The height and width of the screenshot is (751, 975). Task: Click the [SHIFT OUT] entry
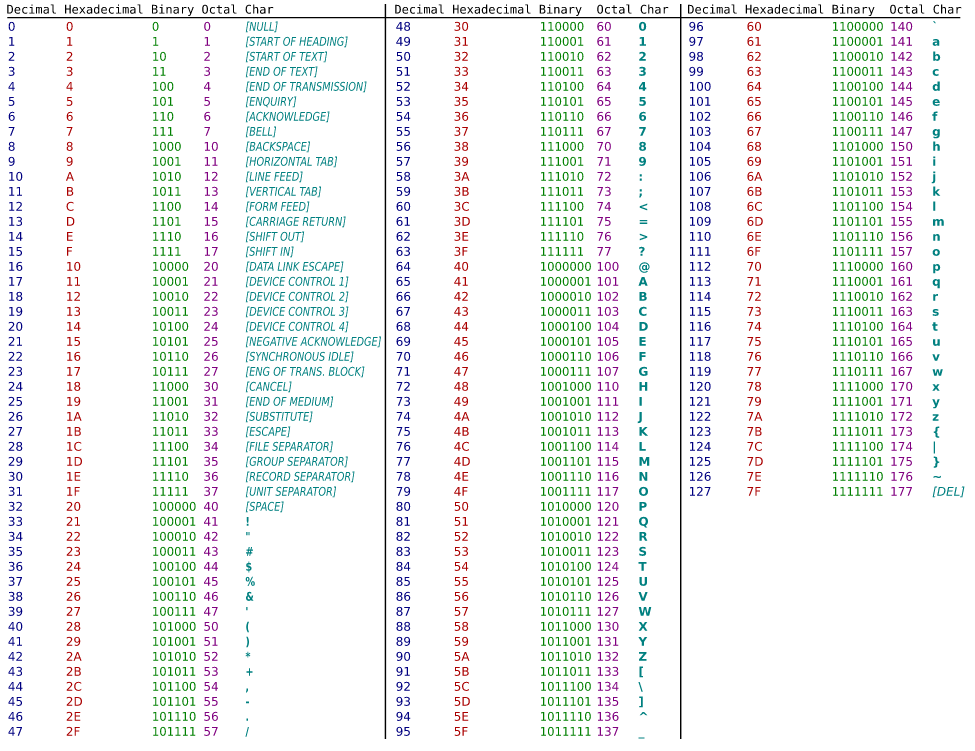274,237
